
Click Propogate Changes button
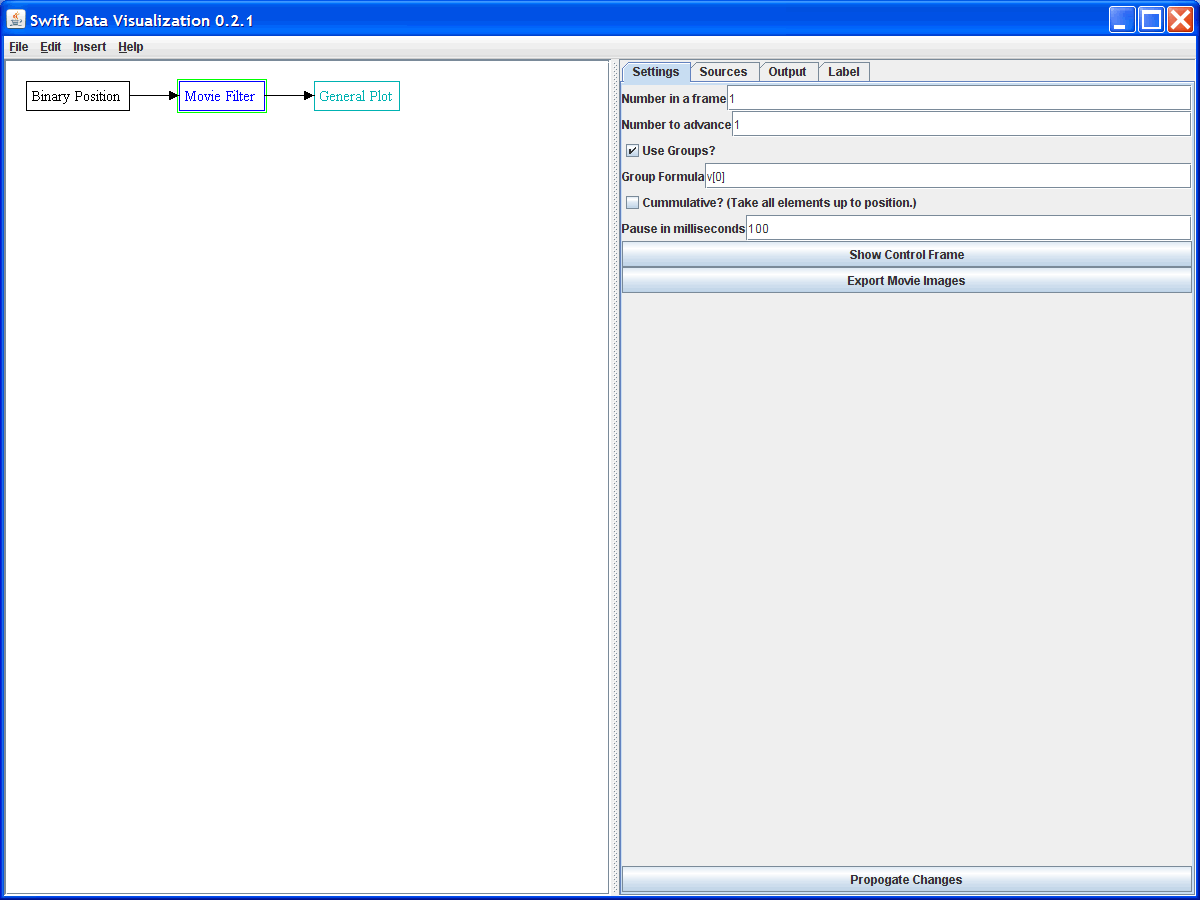point(907,880)
